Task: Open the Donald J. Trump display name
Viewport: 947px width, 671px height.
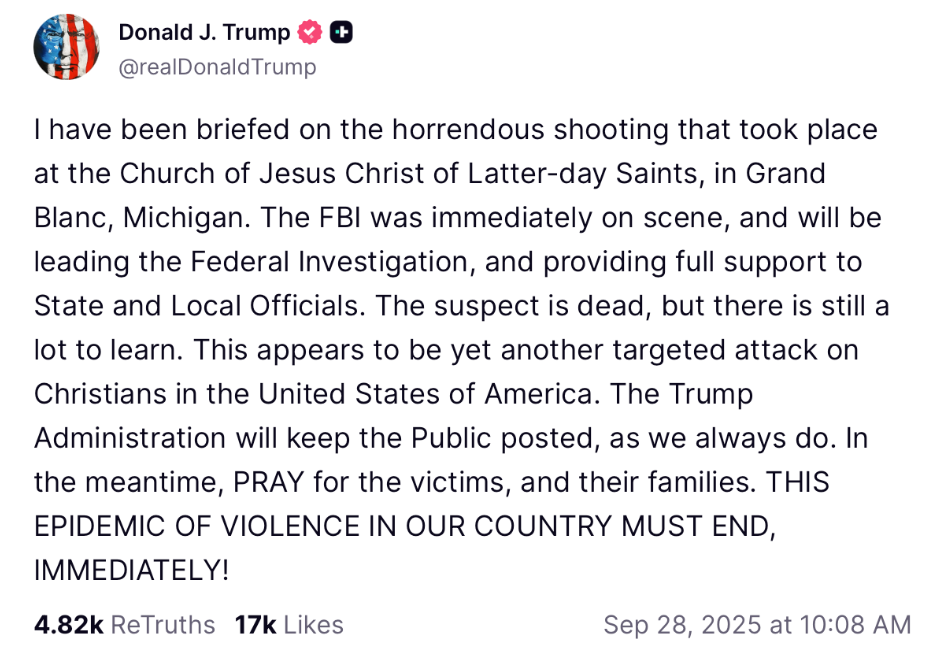Action: [204, 33]
